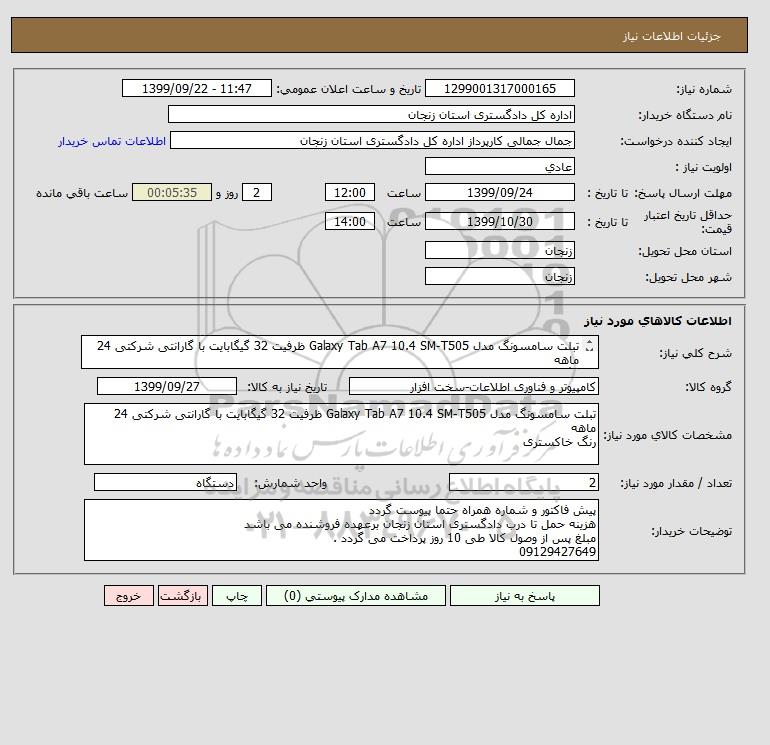Click goods group field کامپیوتر و فناوری اطلاعات
The height and width of the screenshot is (745, 770).
point(473,386)
